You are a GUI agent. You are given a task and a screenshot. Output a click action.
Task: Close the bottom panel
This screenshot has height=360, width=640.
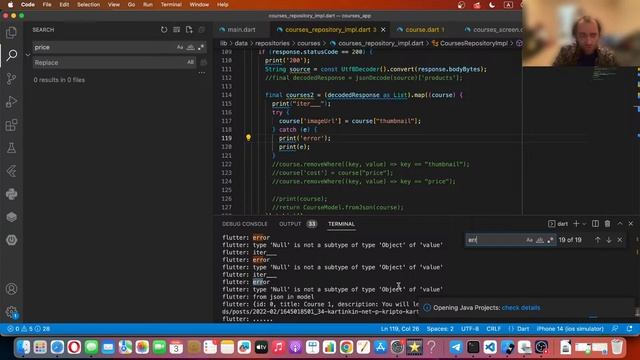pos(631,224)
